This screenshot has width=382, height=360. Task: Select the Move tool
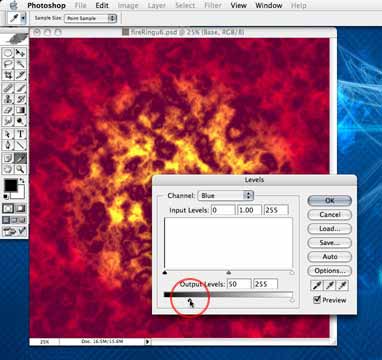point(20,53)
